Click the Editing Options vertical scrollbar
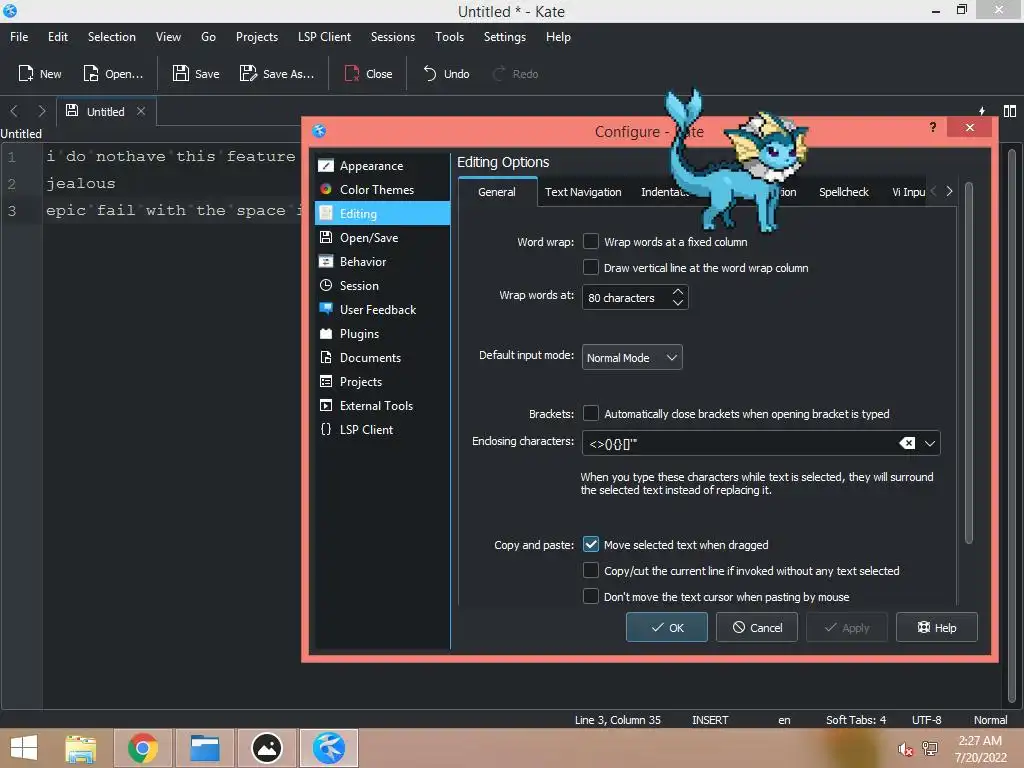The image size is (1024, 768). [968, 362]
